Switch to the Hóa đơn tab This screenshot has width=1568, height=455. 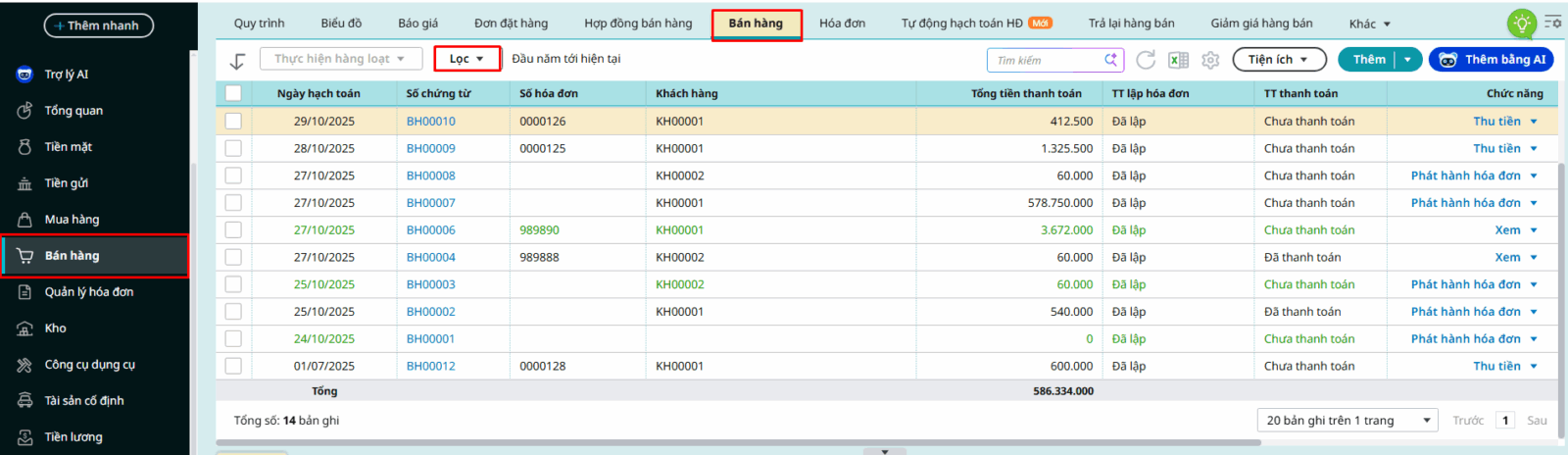[x=842, y=24]
